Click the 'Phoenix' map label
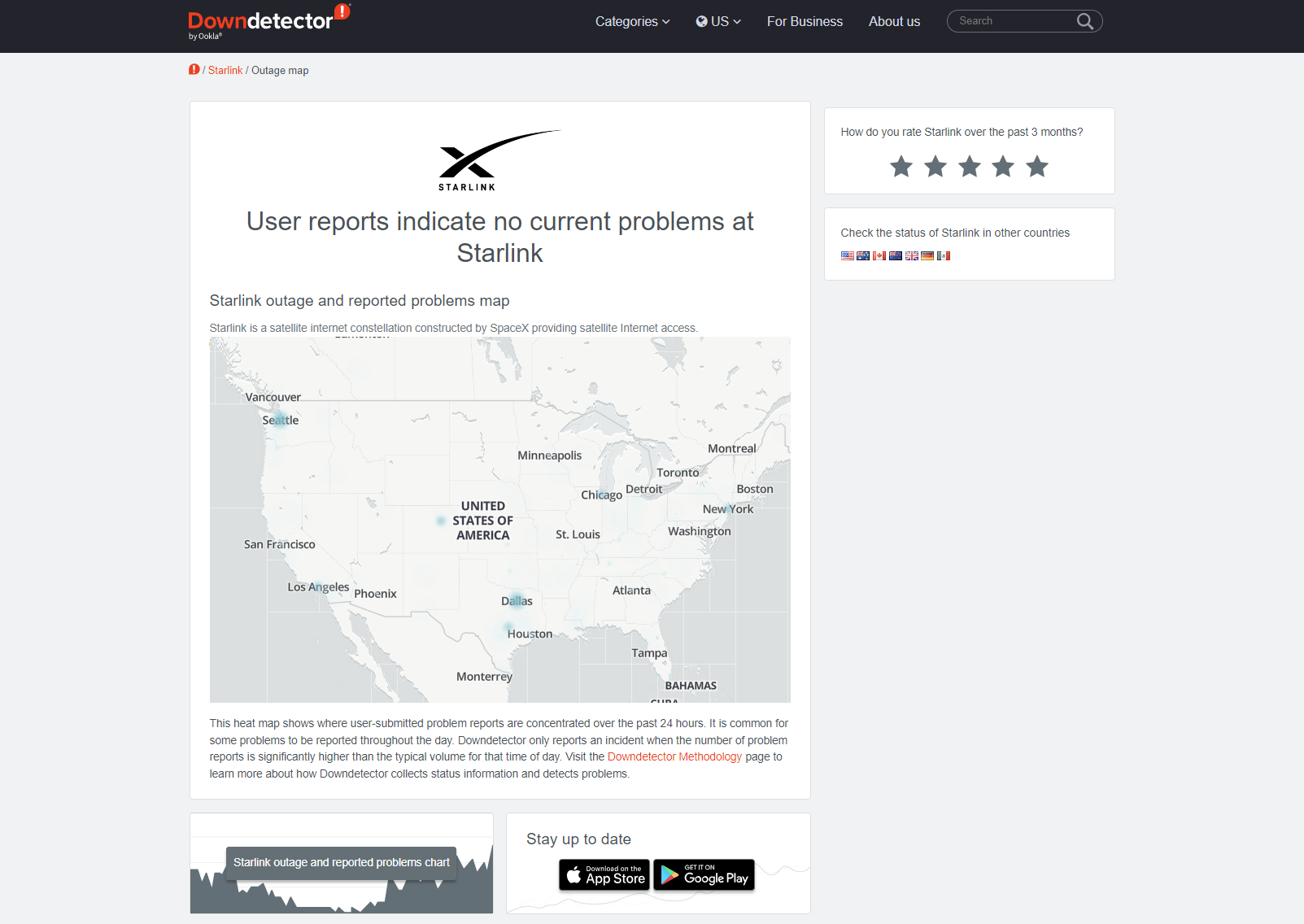1304x924 pixels. [x=376, y=594]
